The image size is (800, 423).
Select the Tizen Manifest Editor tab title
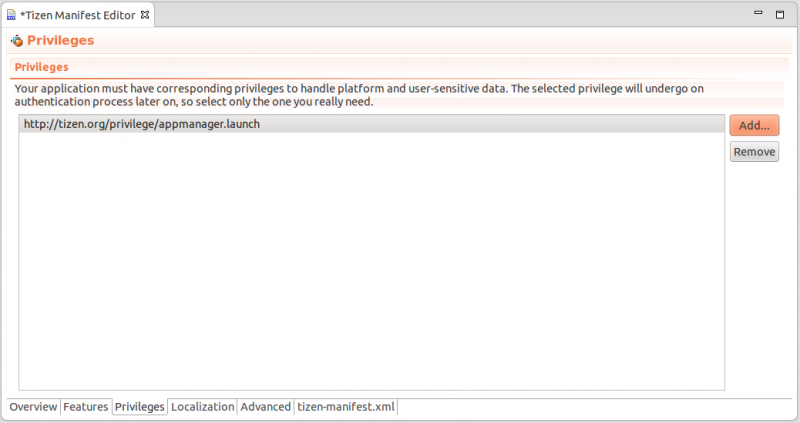point(78,16)
